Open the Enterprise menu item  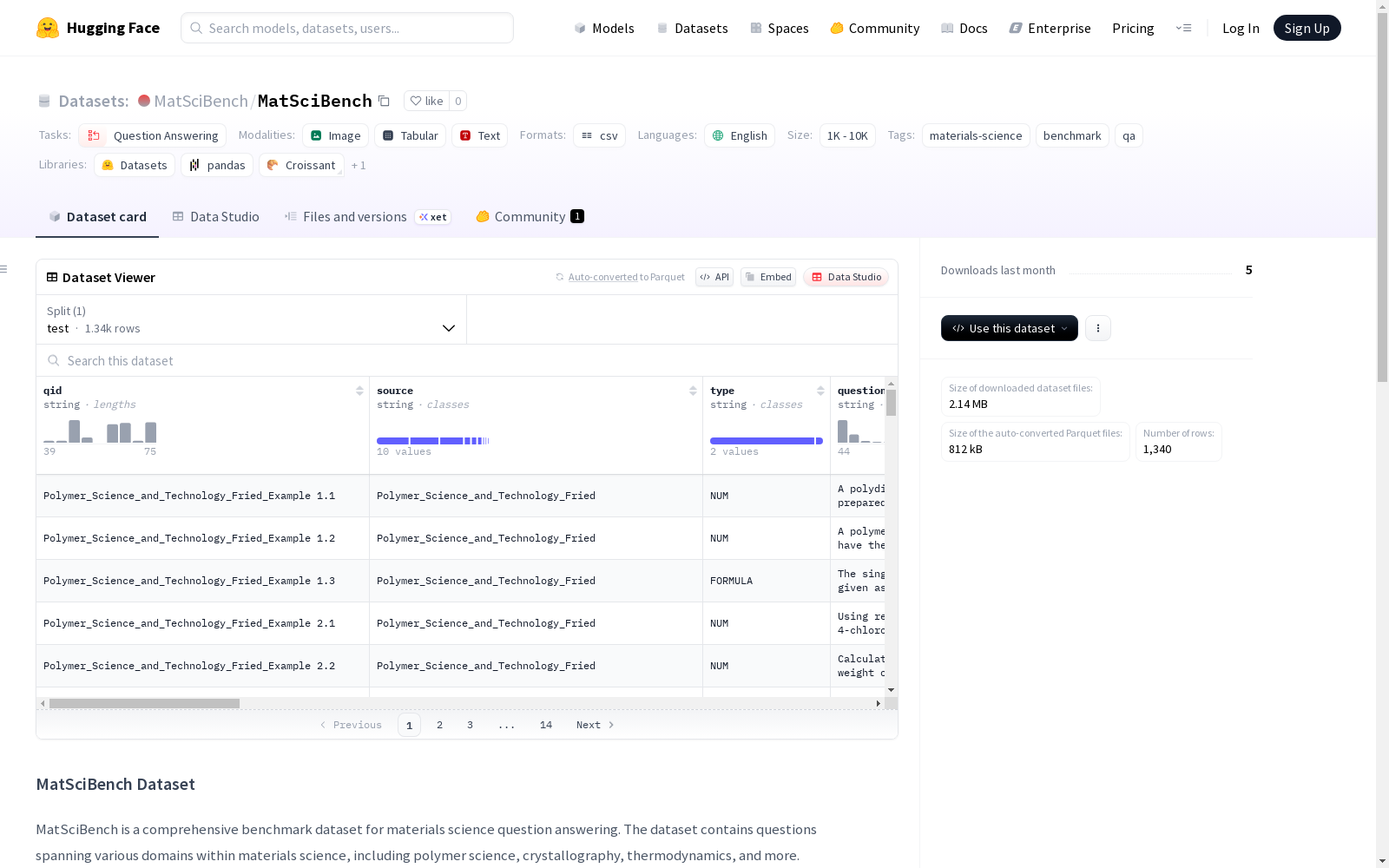(x=1050, y=28)
